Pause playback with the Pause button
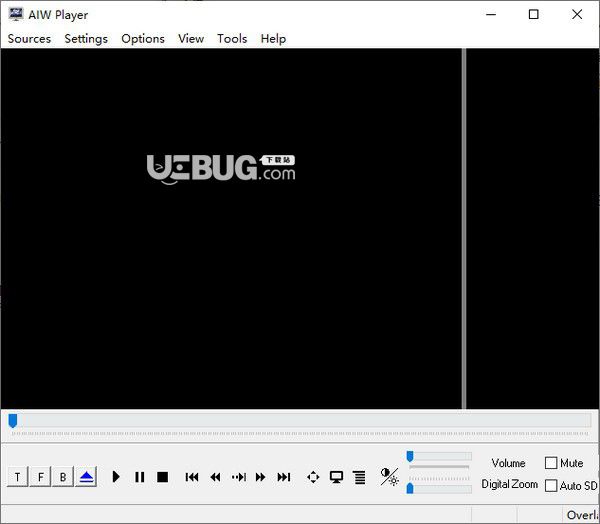The height and width of the screenshot is (524, 600). (x=140, y=477)
